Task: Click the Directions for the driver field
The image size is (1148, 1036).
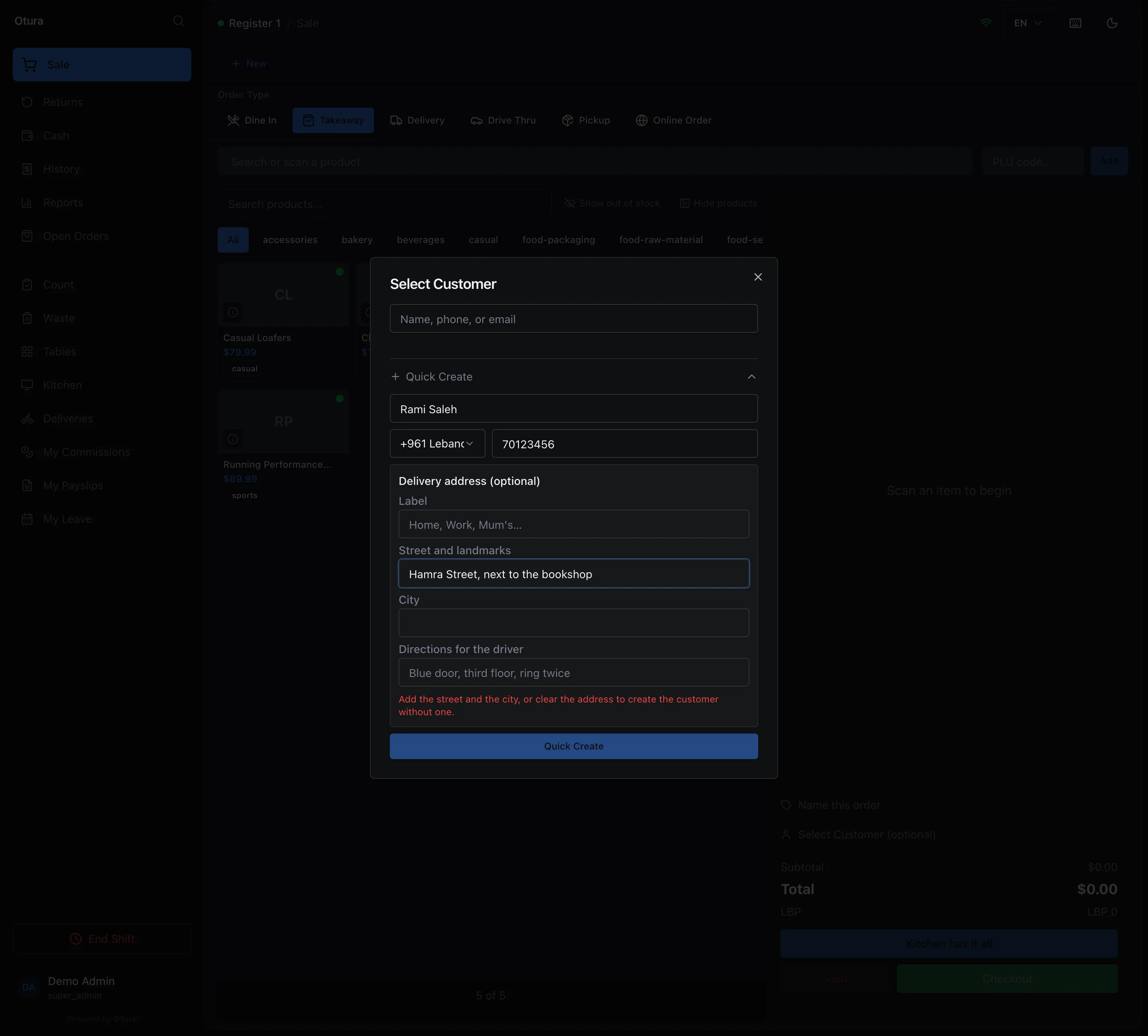Action: point(574,672)
